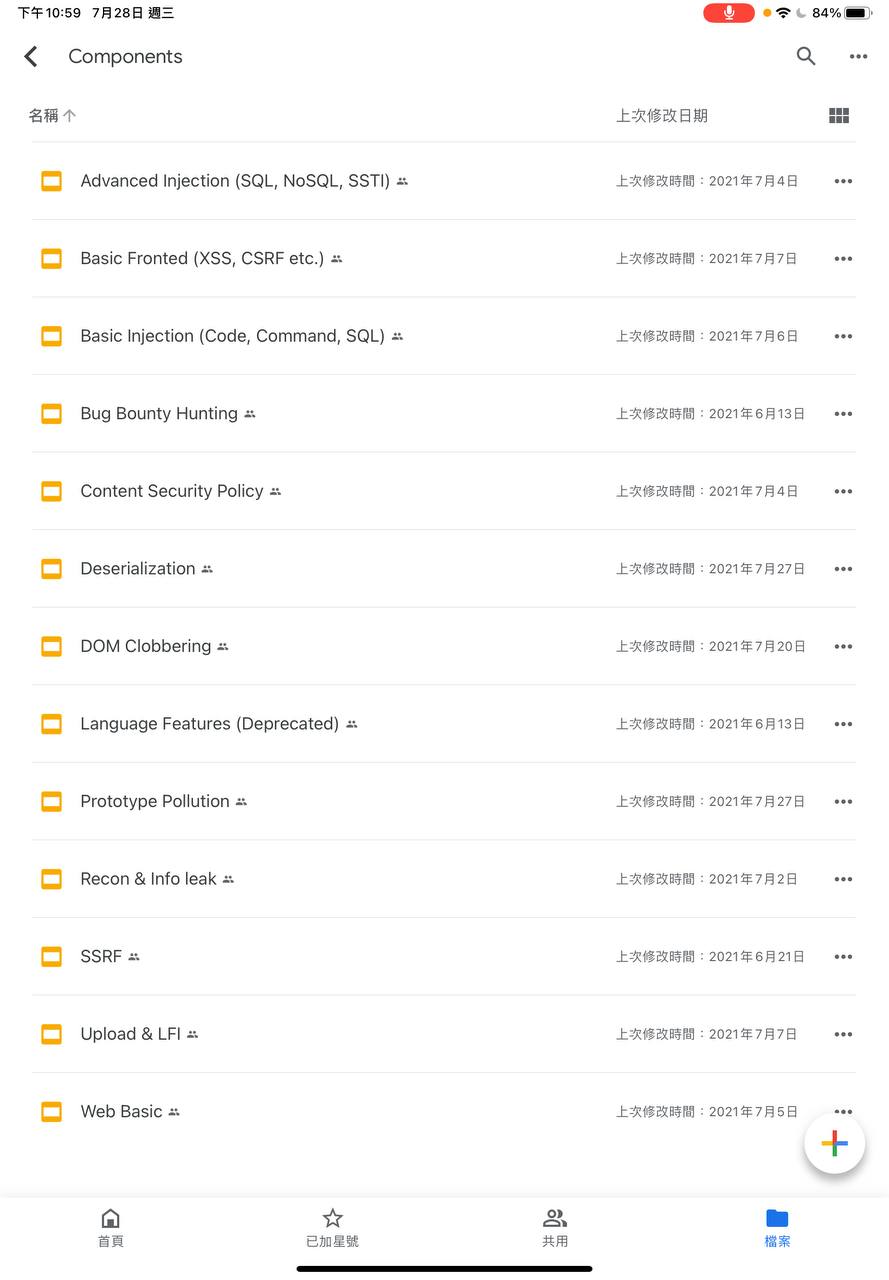Tap the Content Security Policy slides icon

point(51,491)
